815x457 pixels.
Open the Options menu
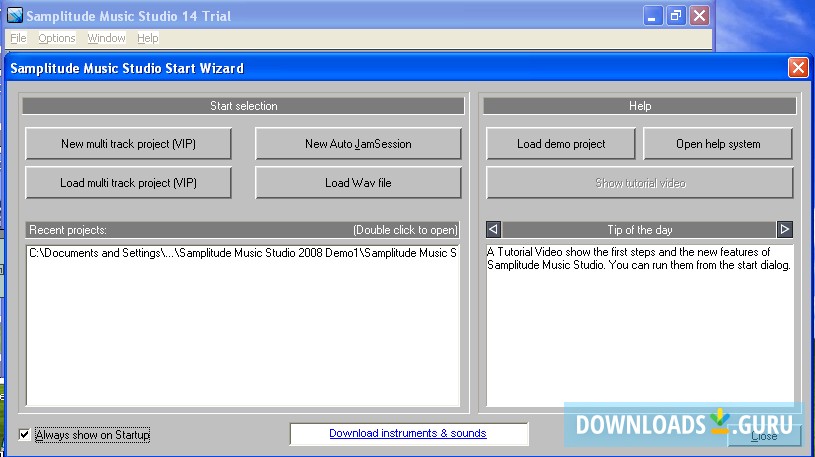click(x=57, y=38)
